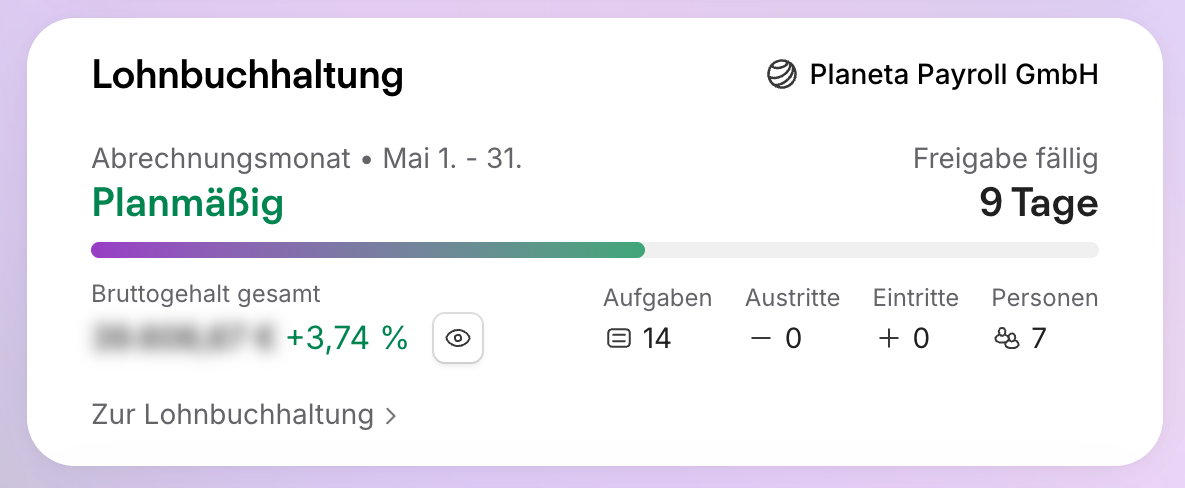Click the green Planmäßig status text
The width and height of the screenshot is (1185, 488).
tap(187, 204)
